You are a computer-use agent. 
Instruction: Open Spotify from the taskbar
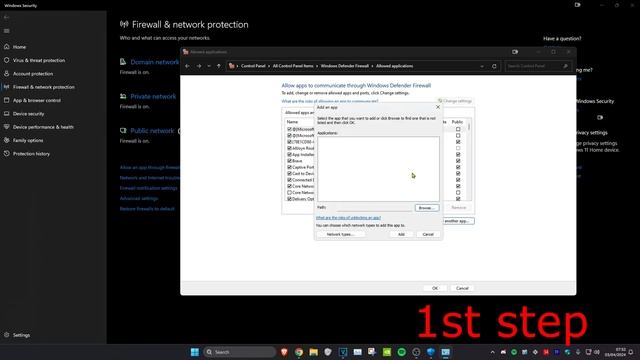tap(402, 352)
